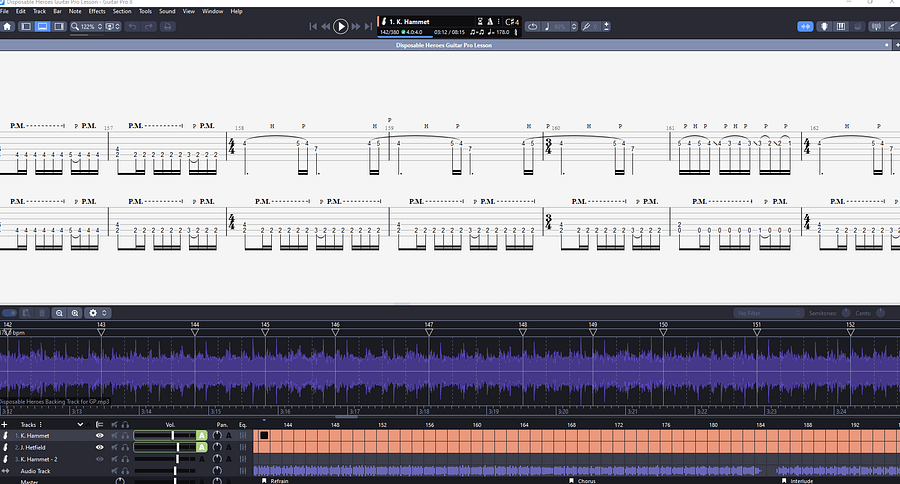Select the Disposable Heroes Guitar Pro Lesson tab
The image size is (900, 484).
pos(444,45)
